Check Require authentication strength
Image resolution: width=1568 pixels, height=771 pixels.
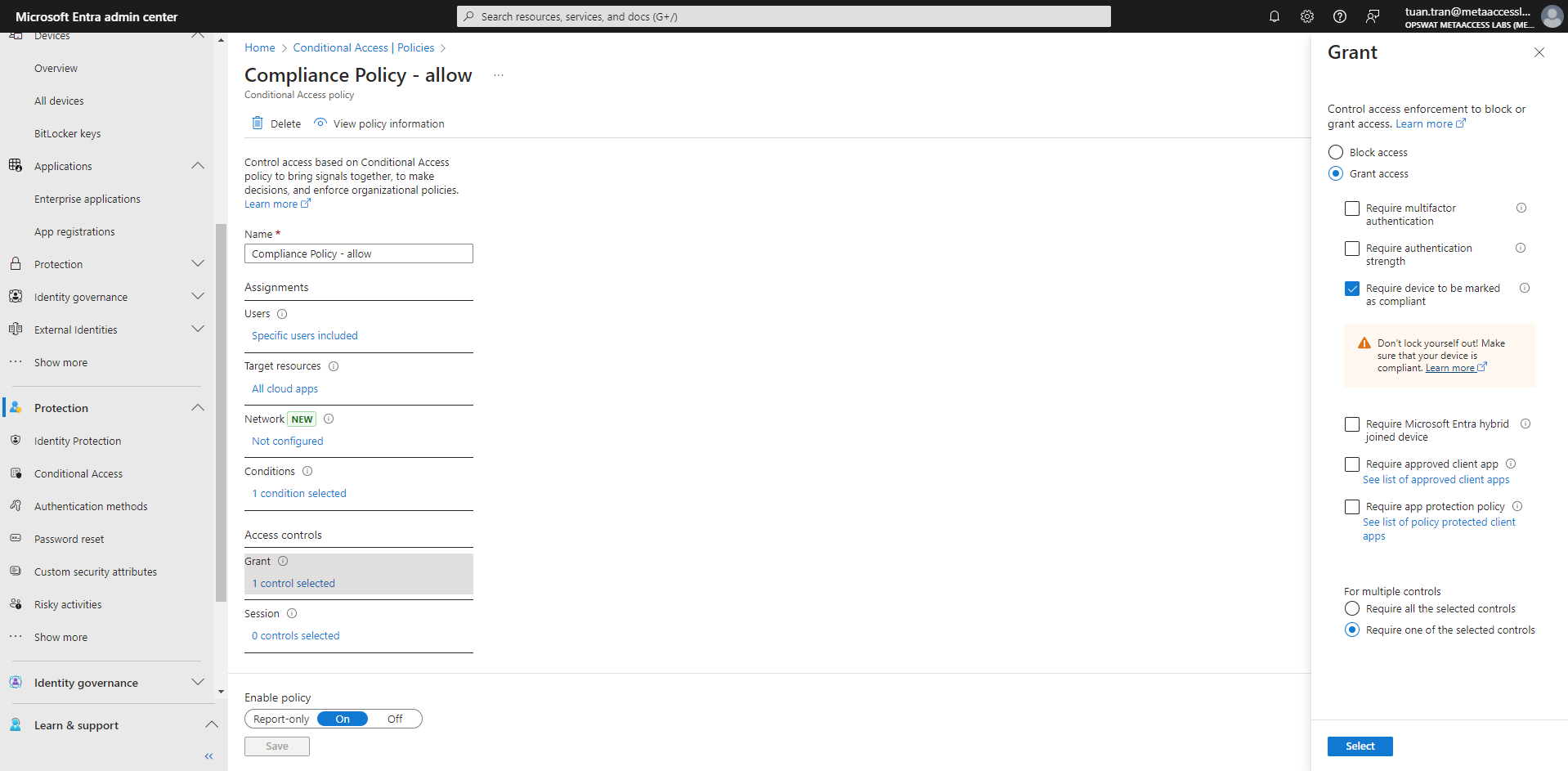tap(1352, 249)
